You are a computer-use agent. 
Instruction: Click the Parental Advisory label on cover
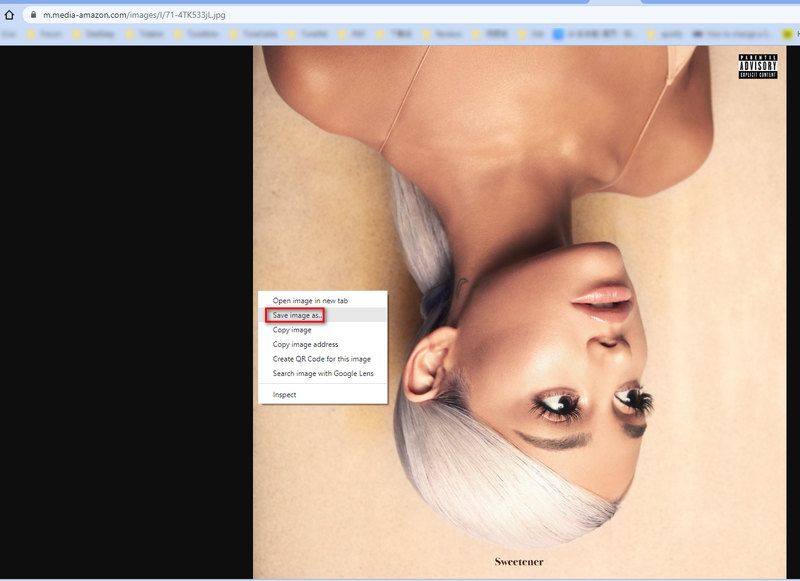coord(758,67)
